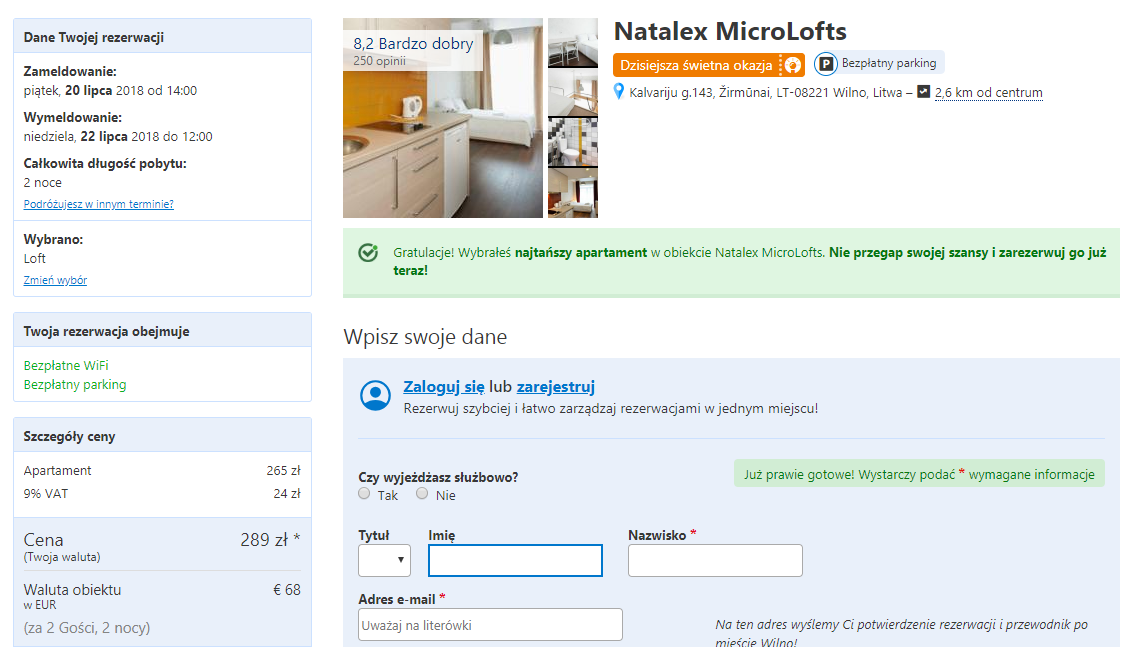Click Zmień wybór link

coord(55,280)
